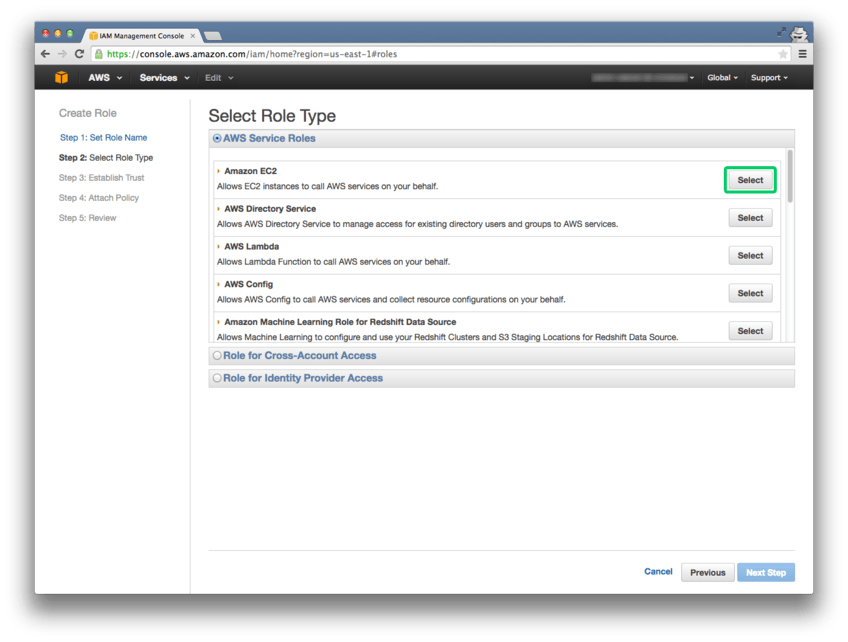Viewport: 848px width, 642px height.
Task: Select the AWS Config role
Action: tap(750, 293)
